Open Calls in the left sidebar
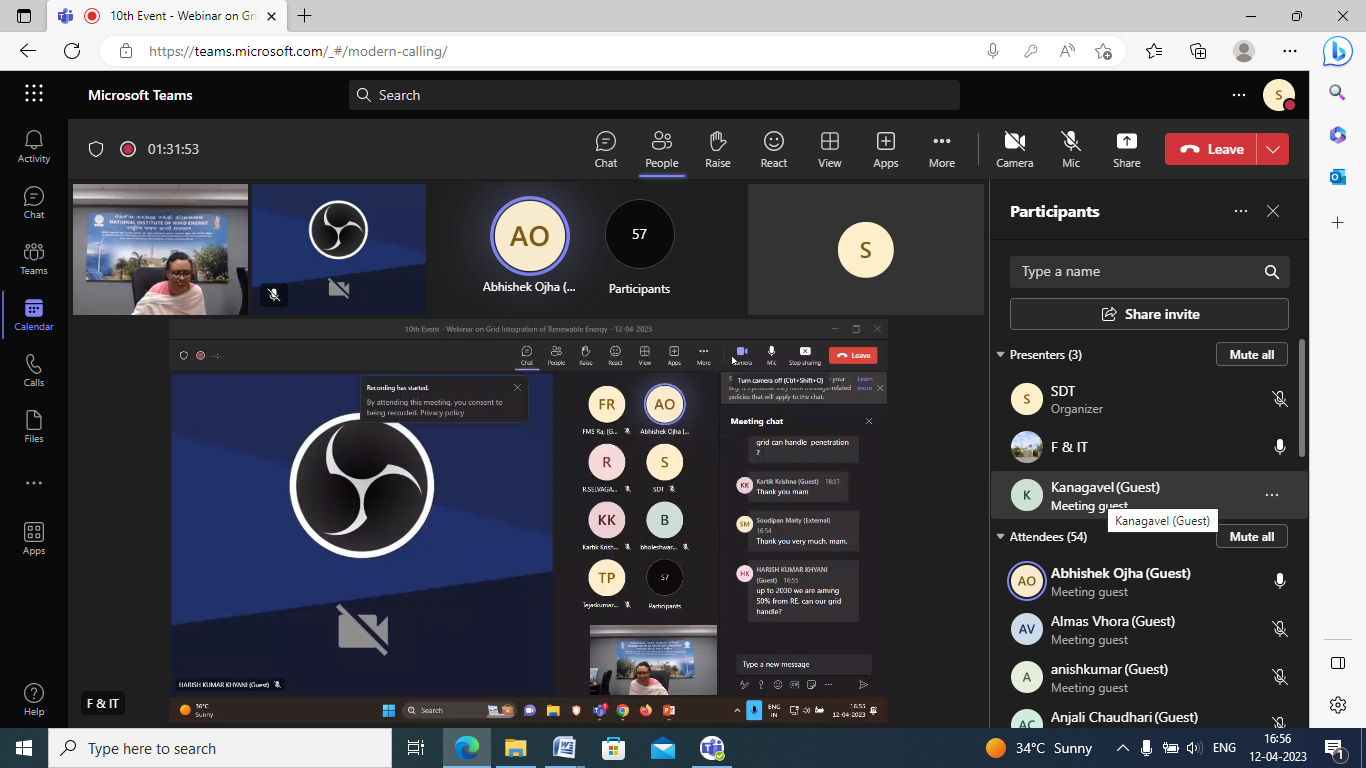Viewport: 1366px width, 768px height. click(33, 370)
